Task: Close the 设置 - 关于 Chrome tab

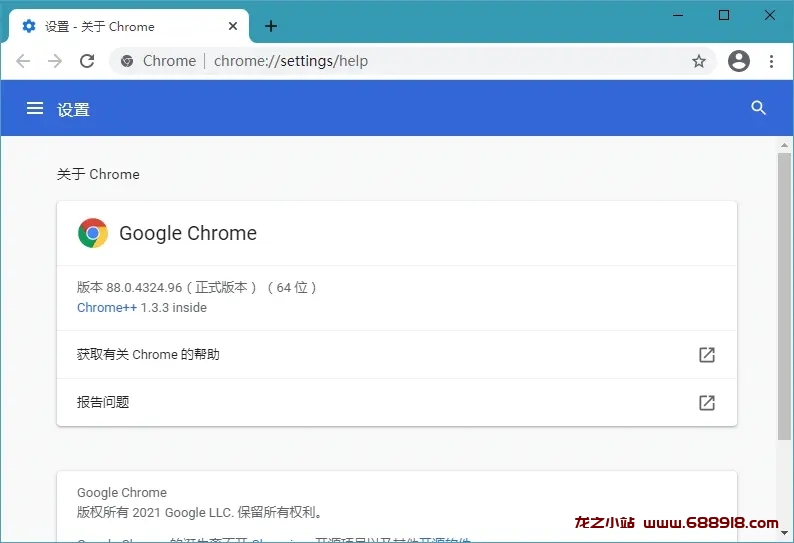Action: coord(233,26)
